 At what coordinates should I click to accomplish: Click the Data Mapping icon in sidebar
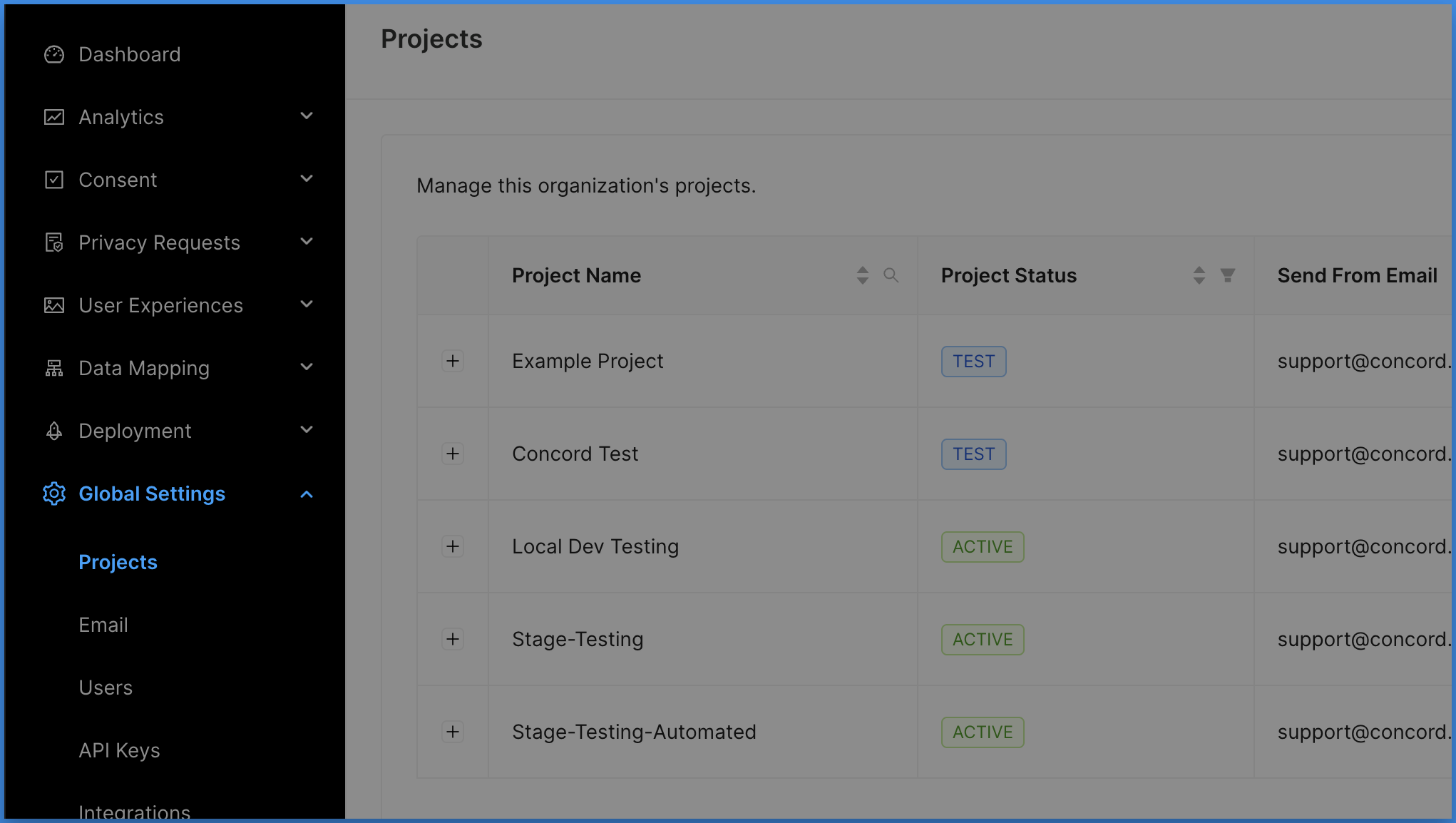53,367
